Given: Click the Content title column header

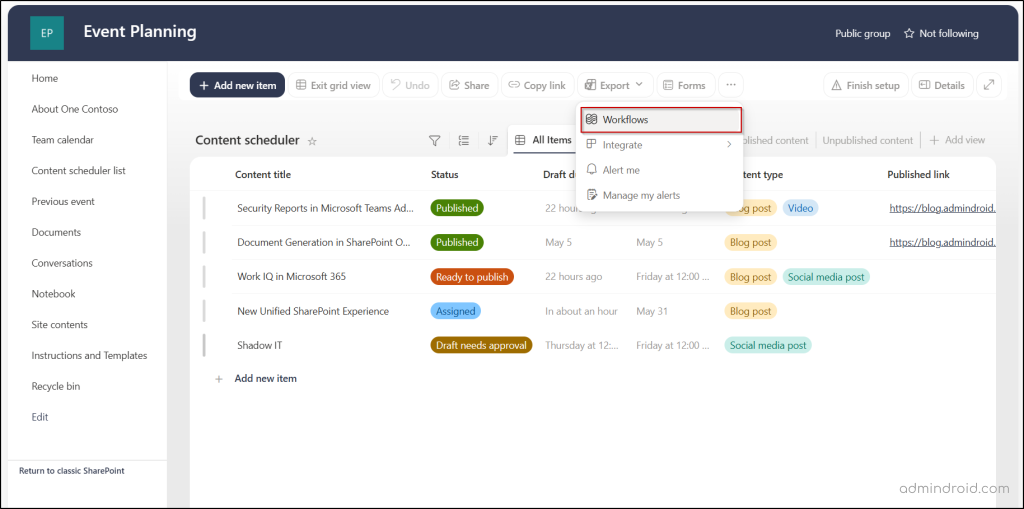Looking at the screenshot, I should point(263,174).
